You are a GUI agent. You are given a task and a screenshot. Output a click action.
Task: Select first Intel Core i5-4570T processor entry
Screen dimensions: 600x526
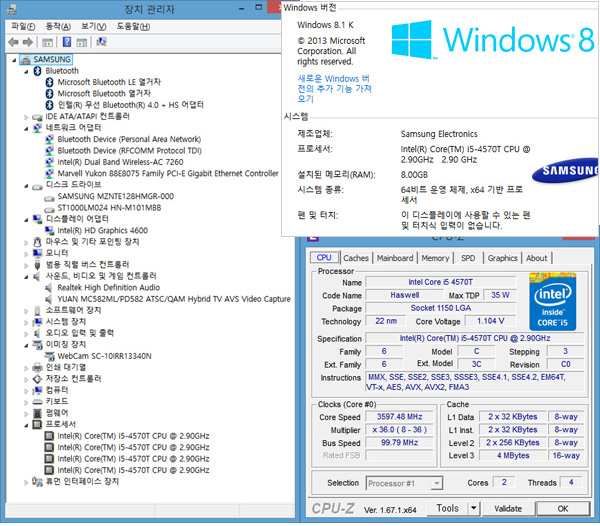[133, 436]
